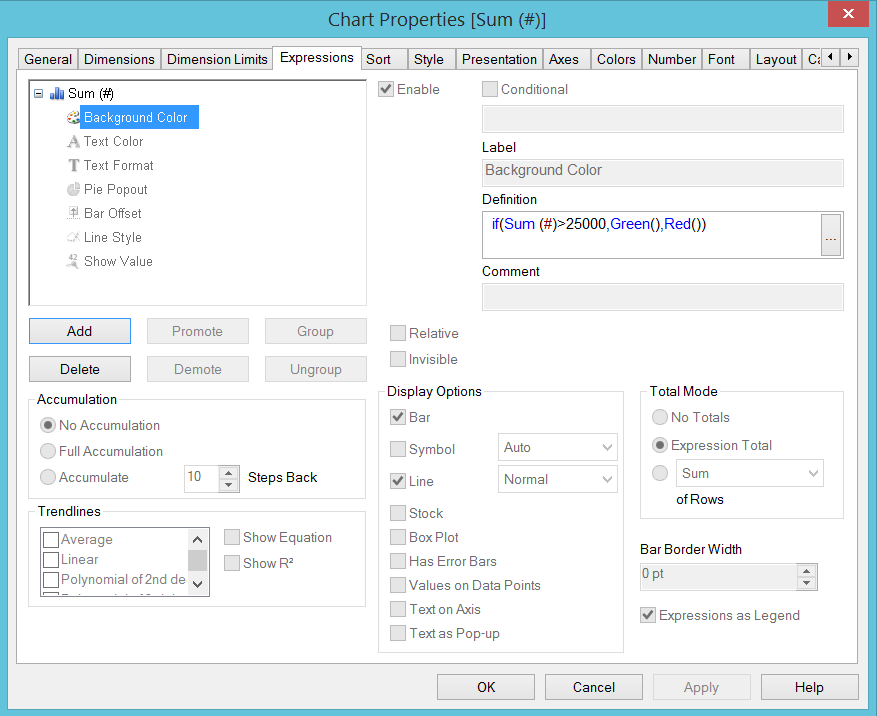Select Full Accumulation radio button
The width and height of the screenshot is (877, 716).
click(48, 451)
